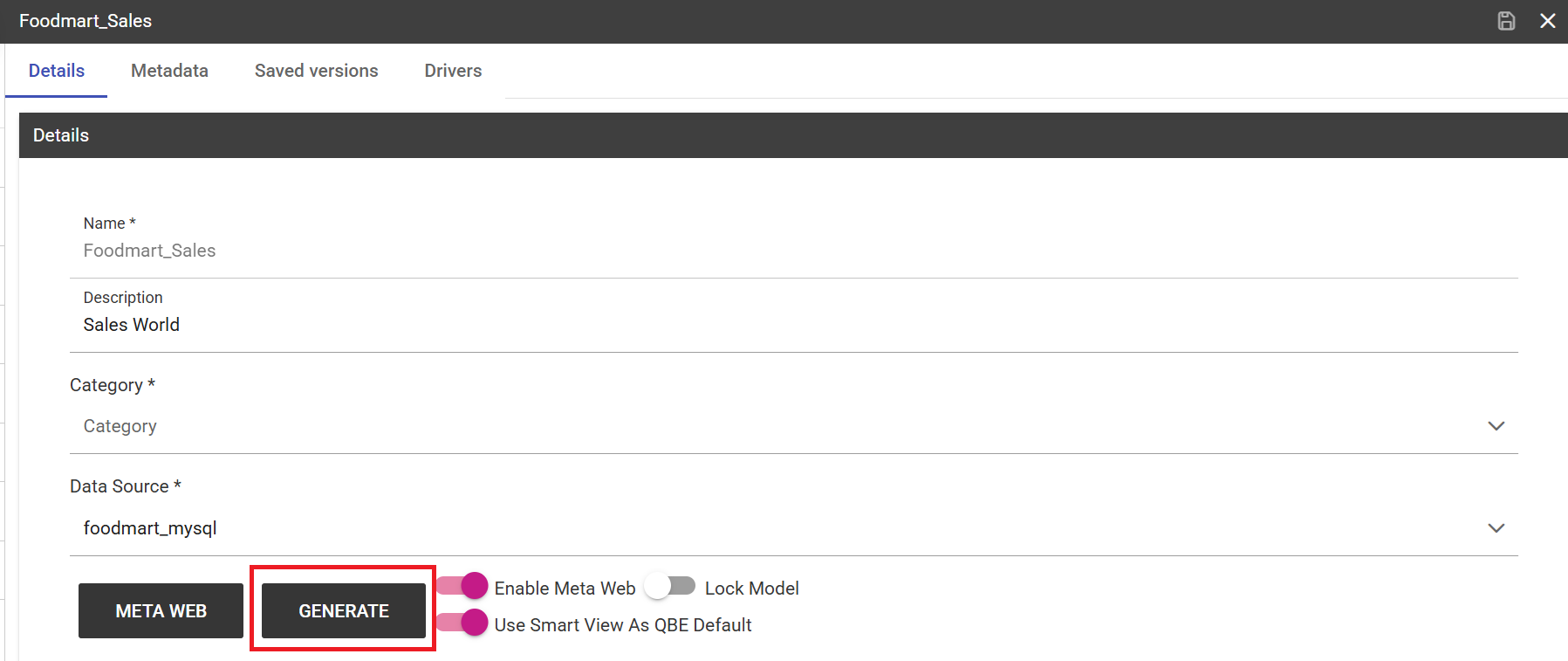Screen dimensions: 1568x661
Task: Disable the Enable Meta Web toggle
Action: point(462,586)
